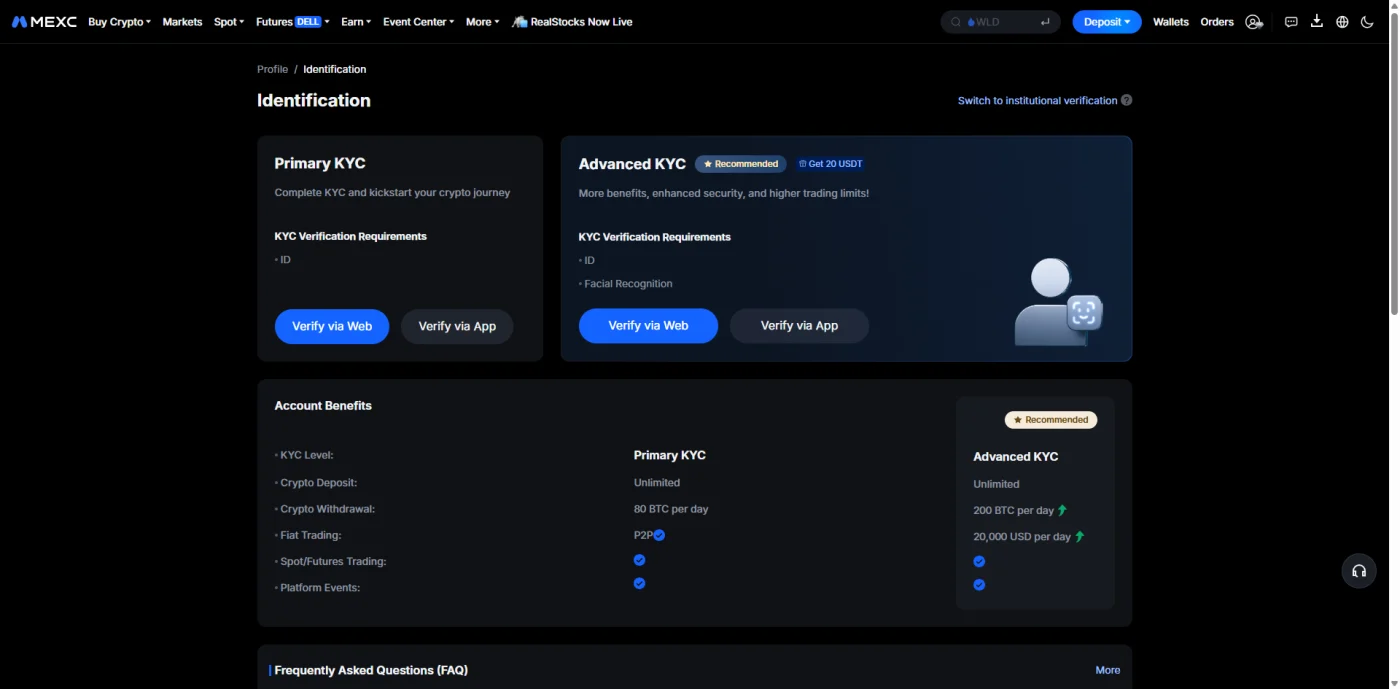Expand the Futures menu dropdown

tap(292, 22)
